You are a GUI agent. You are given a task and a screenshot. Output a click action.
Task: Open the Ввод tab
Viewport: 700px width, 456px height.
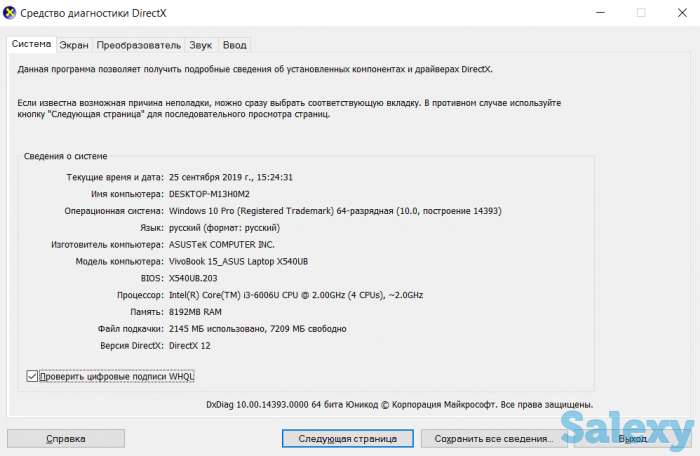234,45
